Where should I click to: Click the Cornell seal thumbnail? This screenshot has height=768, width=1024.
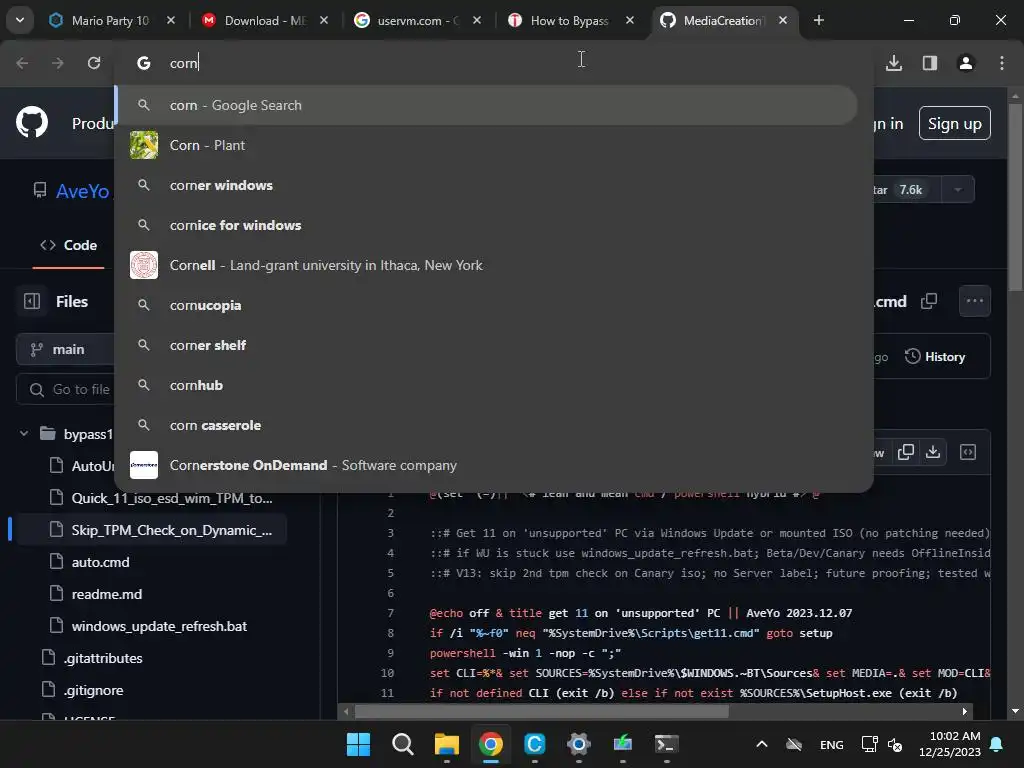tap(144, 265)
